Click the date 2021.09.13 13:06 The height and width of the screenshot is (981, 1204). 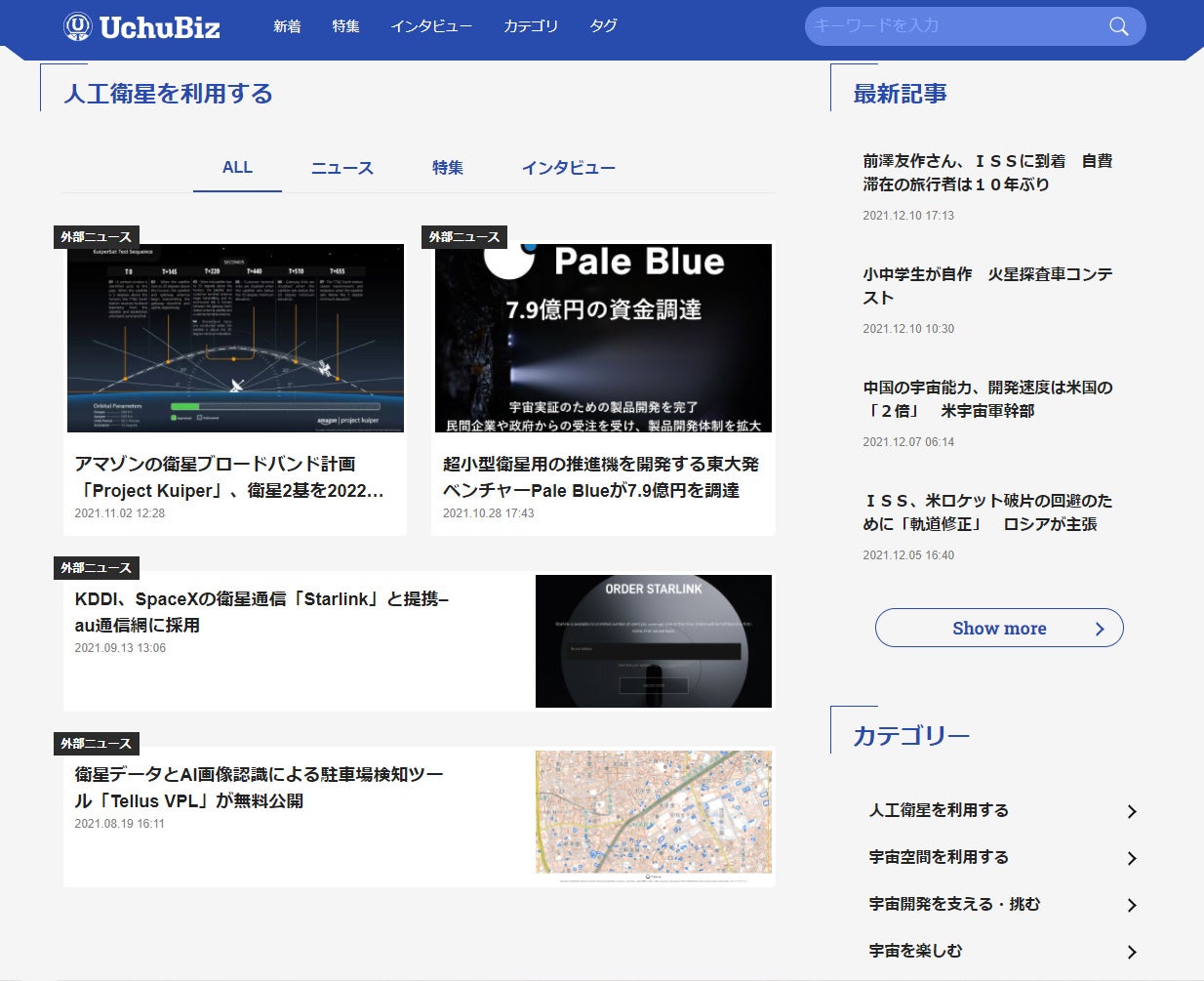click(120, 648)
